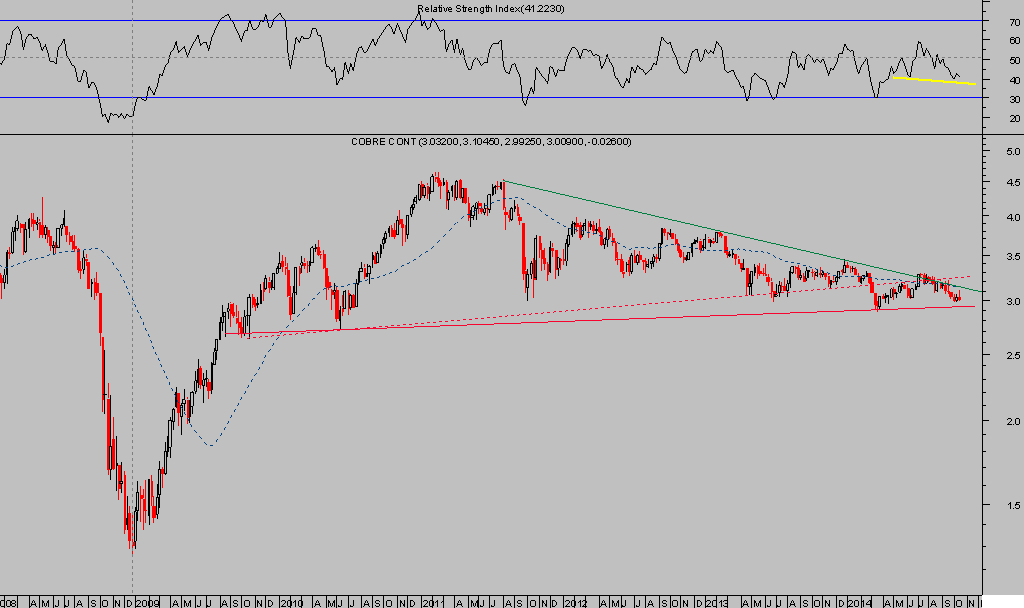Click the 1.5 price axis label
1024x608 pixels.
[1012, 506]
